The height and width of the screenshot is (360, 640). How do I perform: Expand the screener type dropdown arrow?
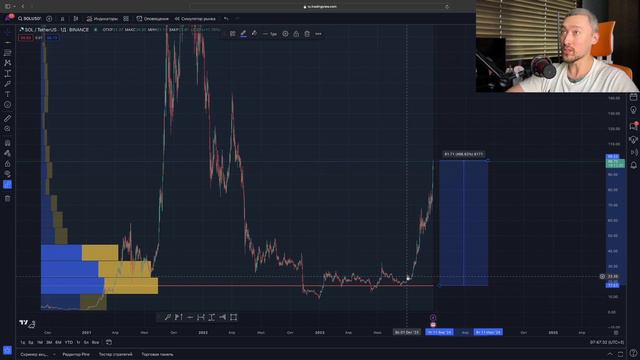click(x=54, y=354)
